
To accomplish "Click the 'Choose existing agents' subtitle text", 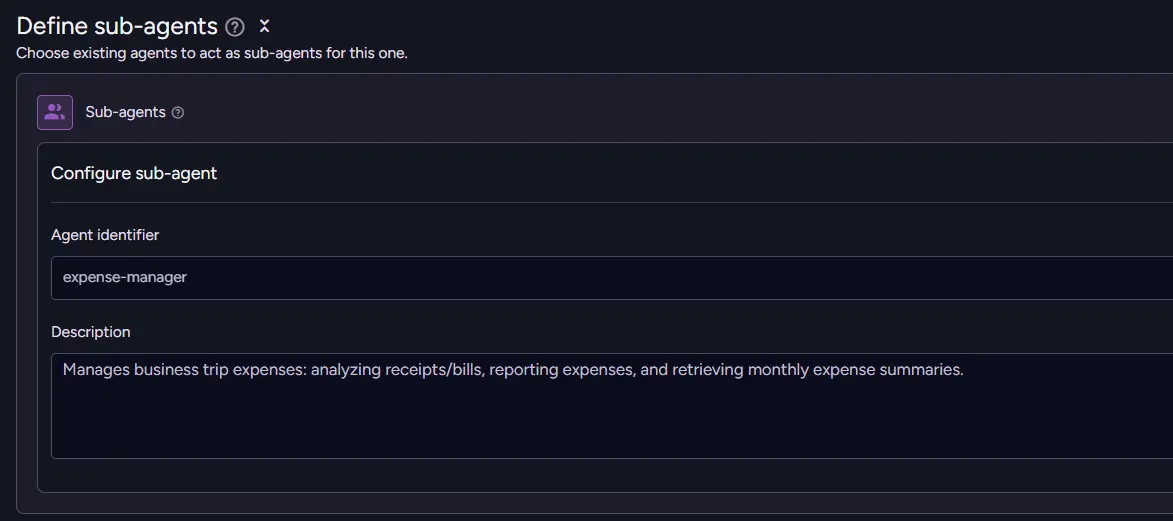I will pyautogui.click(x=212, y=53).
